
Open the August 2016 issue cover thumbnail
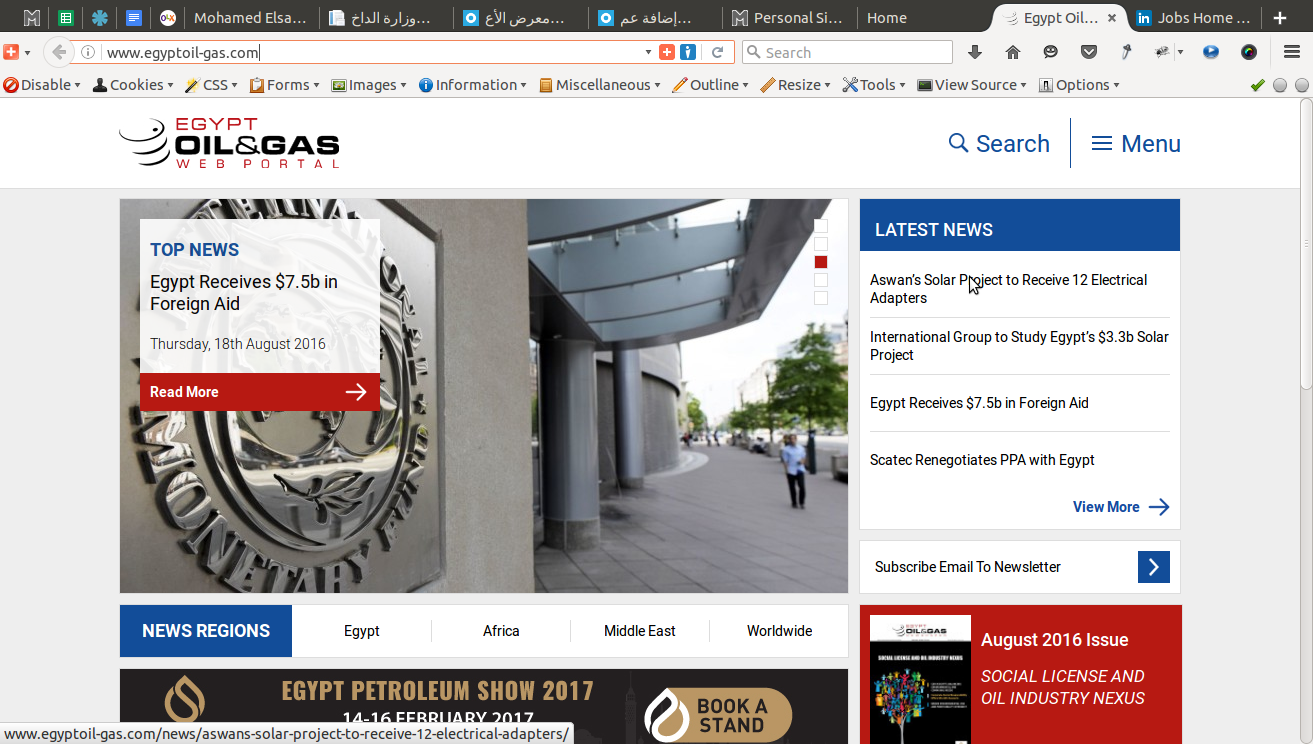(920, 679)
